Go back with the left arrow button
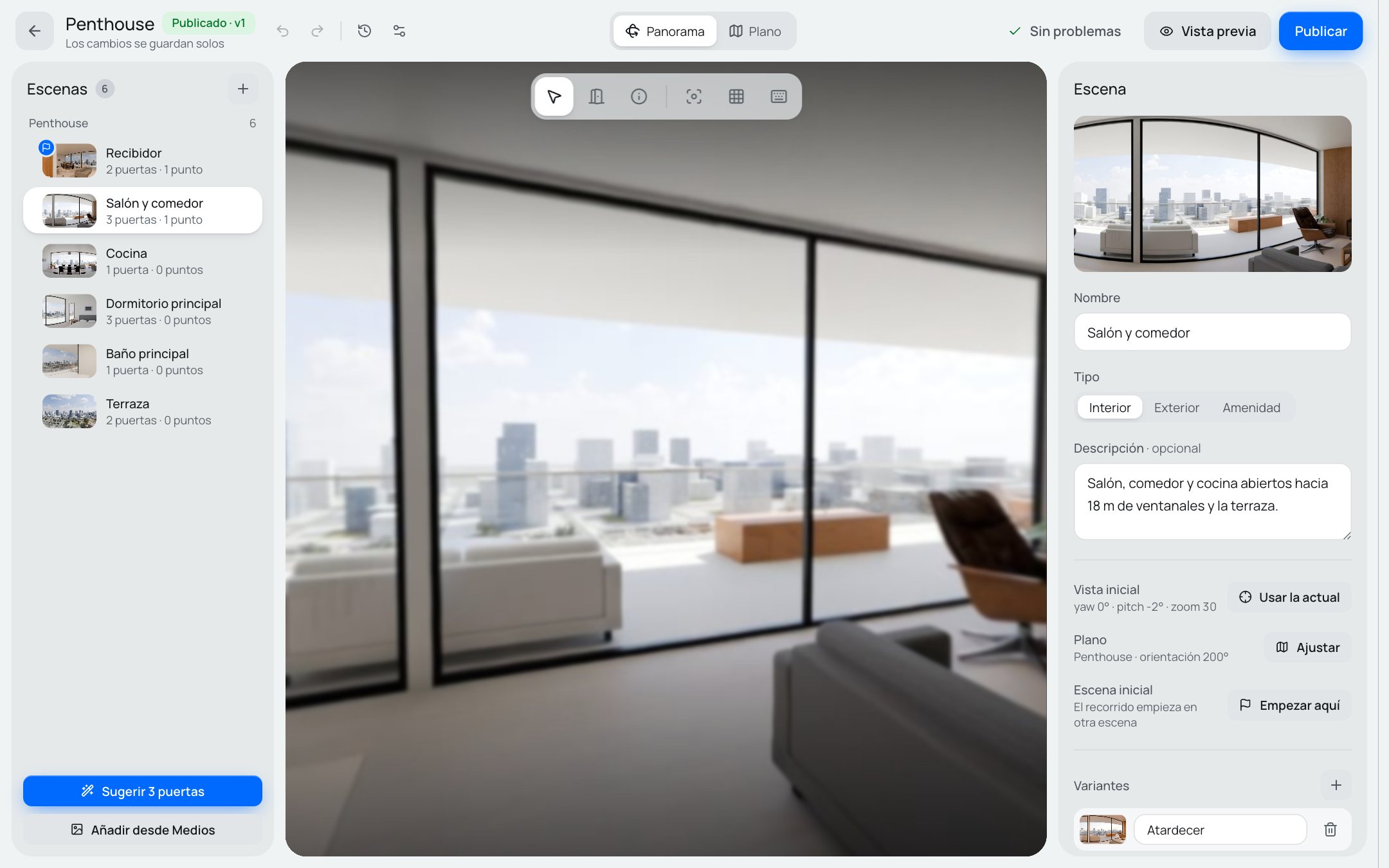The image size is (1389, 868). (x=35, y=31)
